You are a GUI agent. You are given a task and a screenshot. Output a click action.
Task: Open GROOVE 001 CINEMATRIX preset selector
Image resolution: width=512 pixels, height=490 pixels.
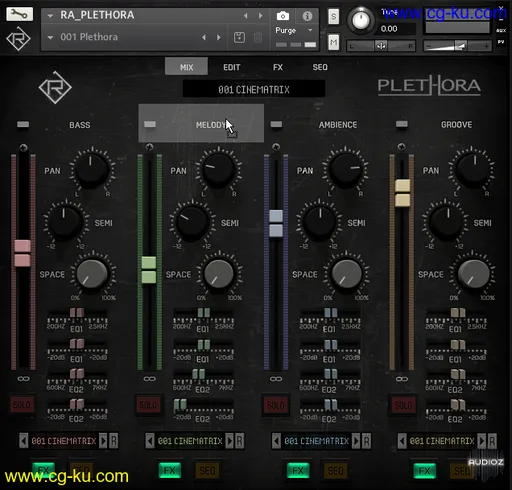click(x=442, y=441)
